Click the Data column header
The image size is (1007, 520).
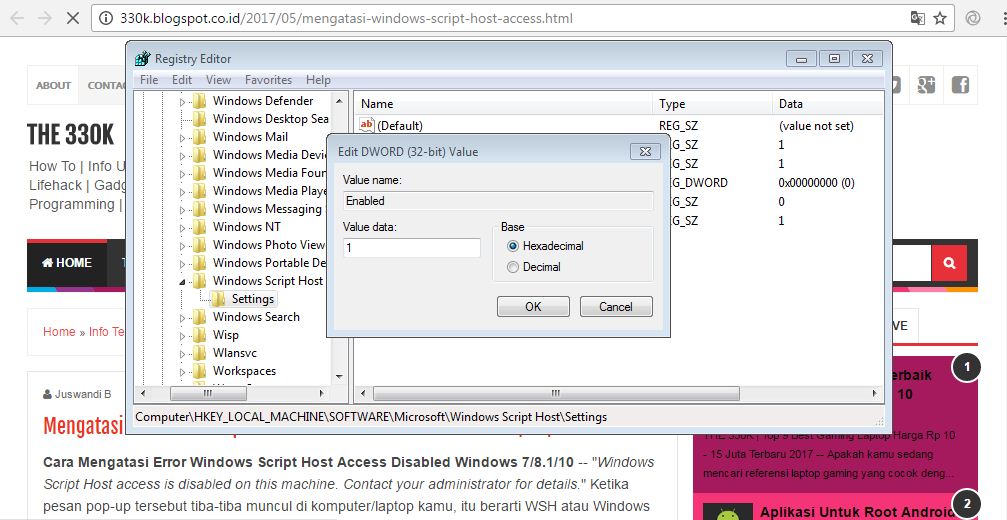[x=827, y=103]
